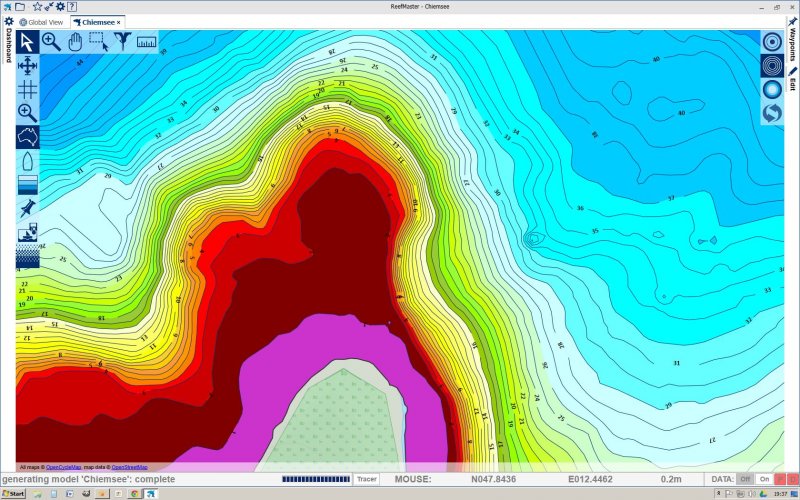Click the Tracer button in status bar
The height and width of the screenshot is (500, 800).
click(x=367, y=480)
